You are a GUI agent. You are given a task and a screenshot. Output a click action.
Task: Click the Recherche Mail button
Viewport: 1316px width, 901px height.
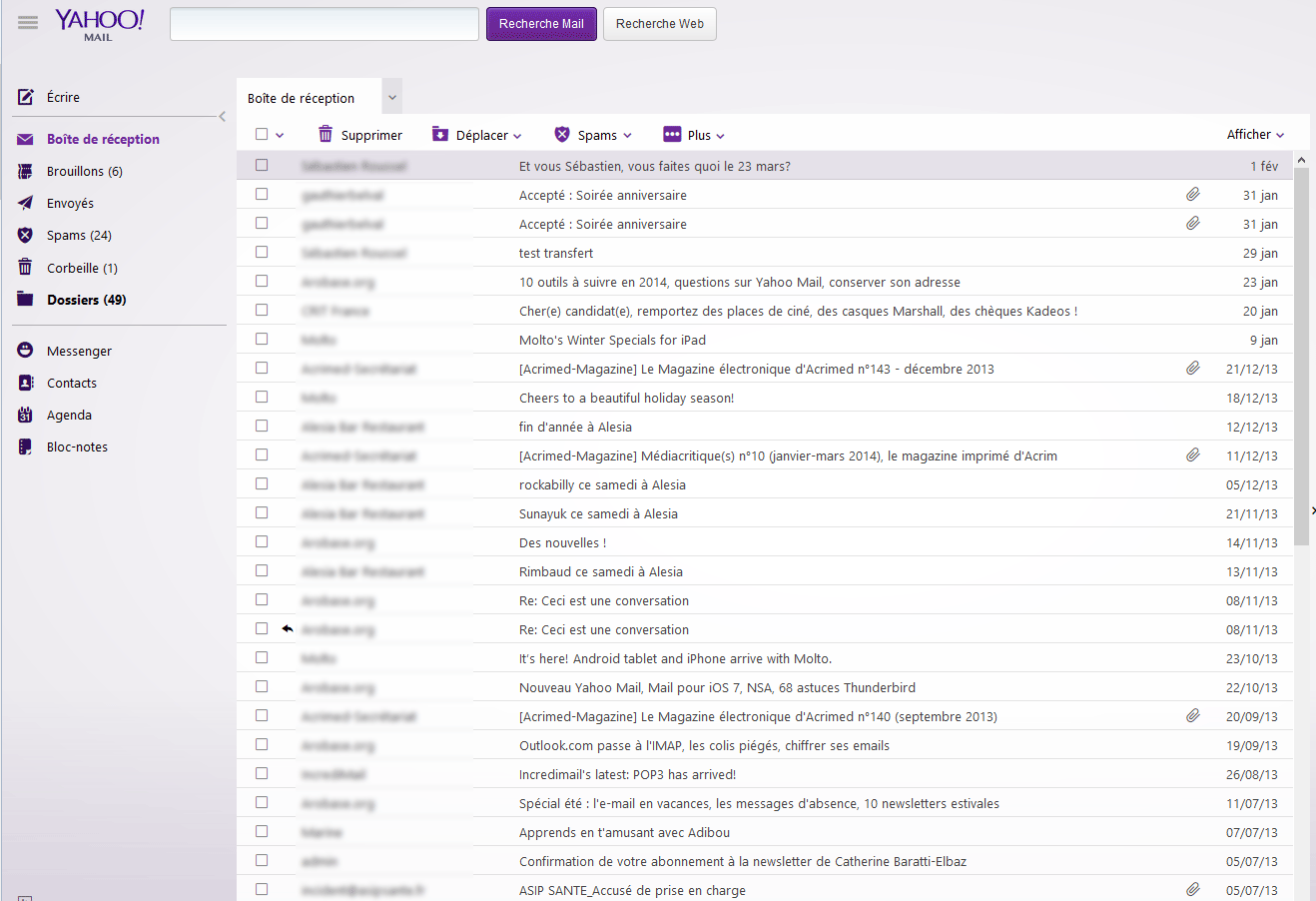[541, 24]
